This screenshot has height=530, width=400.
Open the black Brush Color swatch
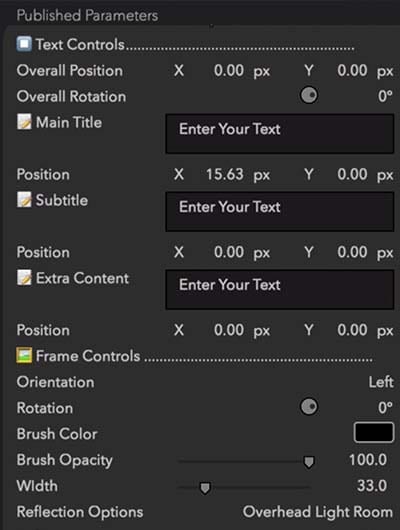374,432
